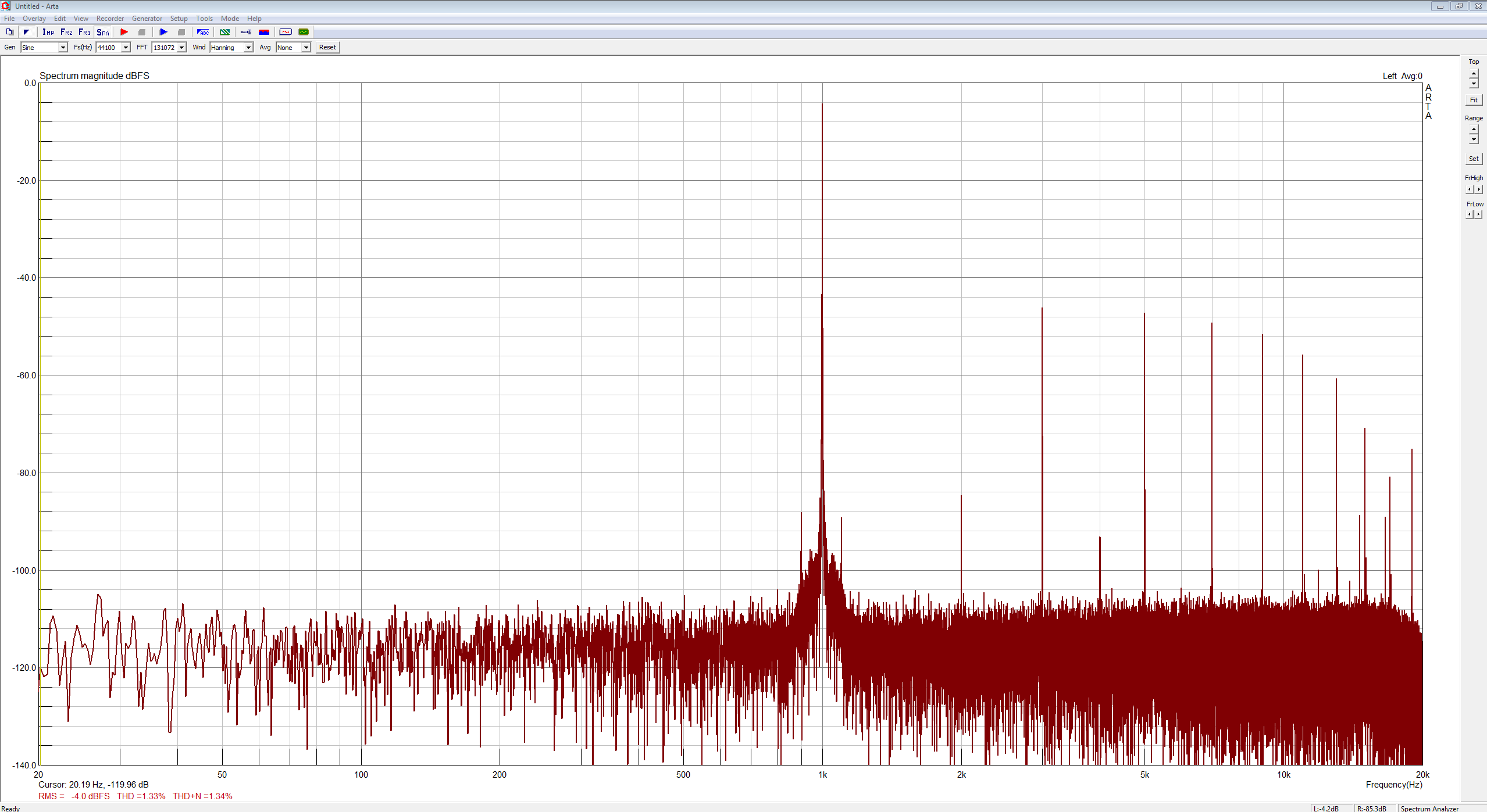This screenshot has width=1487, height=812.
Task: Click the FrLow left arrow
Action: (1470, 214)
